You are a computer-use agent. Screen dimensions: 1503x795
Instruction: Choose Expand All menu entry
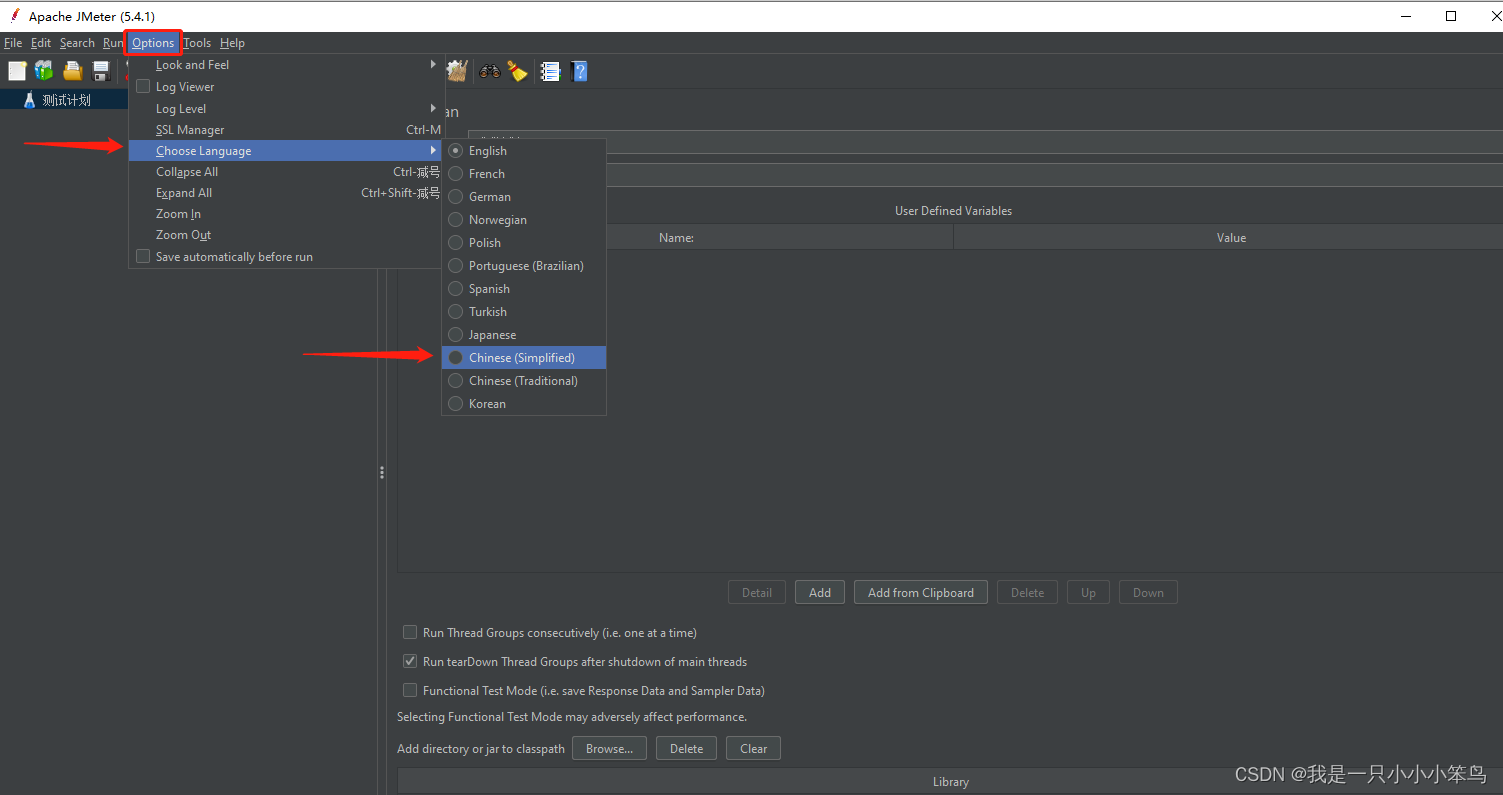[x=286, y=193]
